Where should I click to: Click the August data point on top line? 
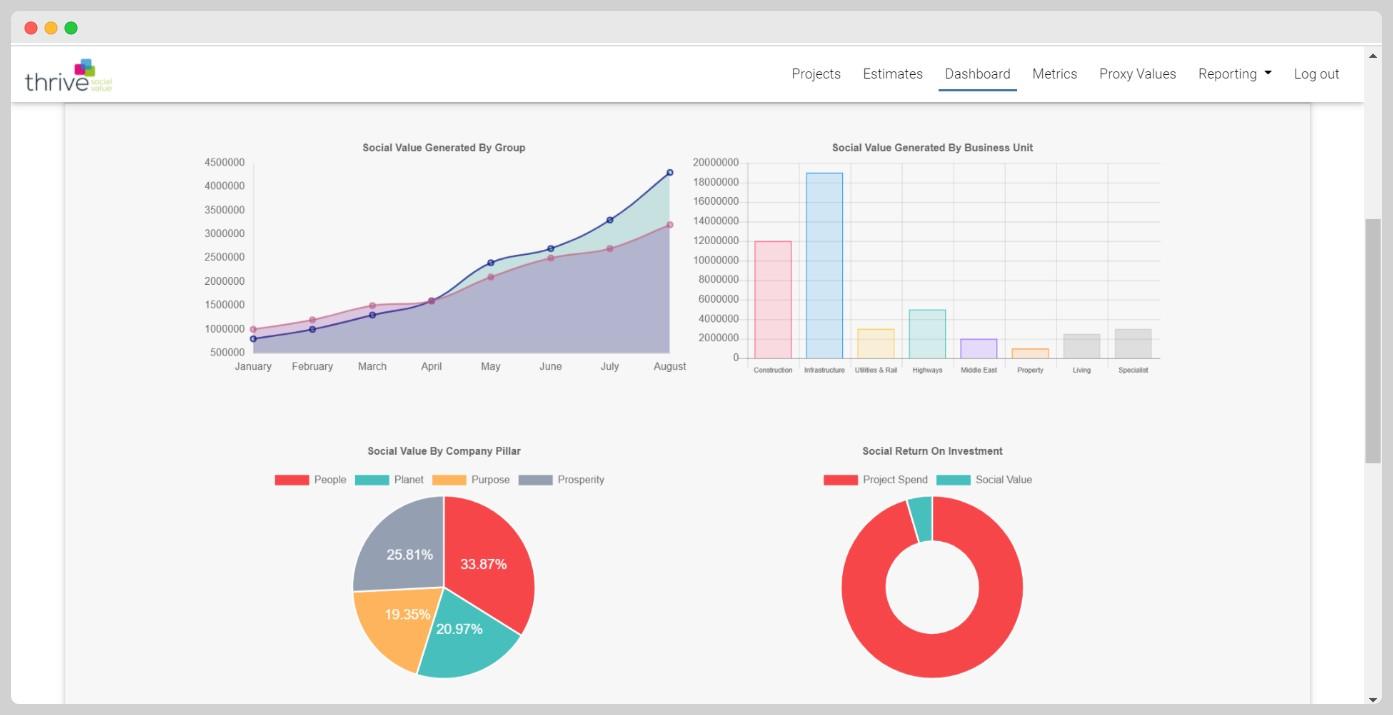click(x=670, y=173)
